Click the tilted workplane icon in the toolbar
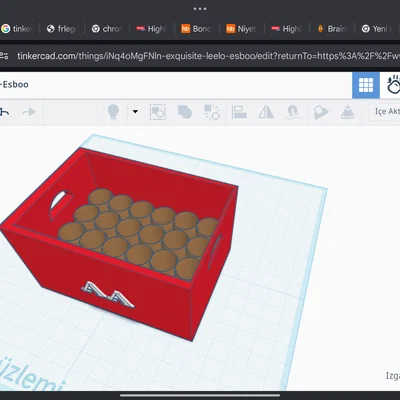Screen dimensions: 400x400 click(x=321, y=112)
